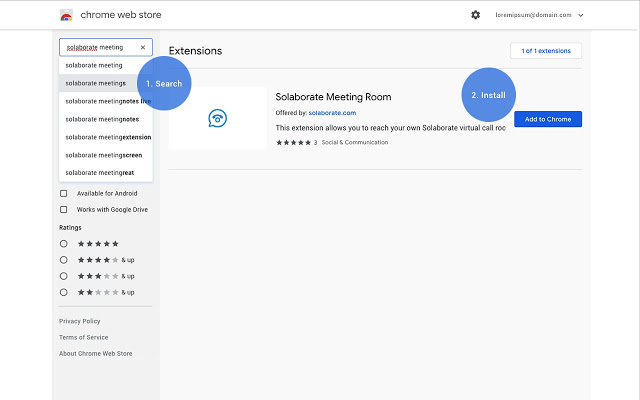The height and width of the screenshot is (400, 640).
Task: Click into the search input field
Action: point(98,47)
